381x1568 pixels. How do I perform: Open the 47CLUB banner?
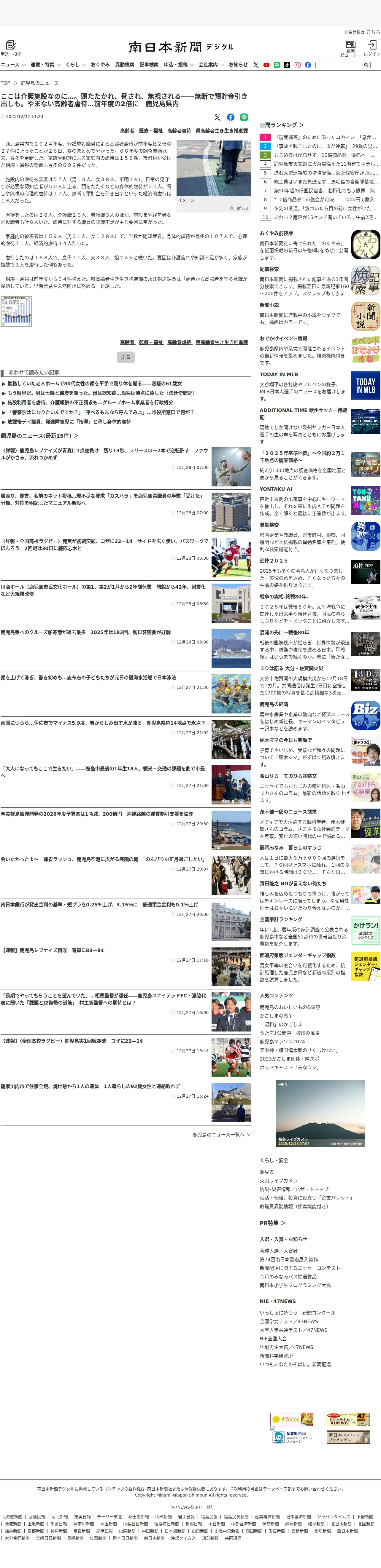click(291, 1419)
